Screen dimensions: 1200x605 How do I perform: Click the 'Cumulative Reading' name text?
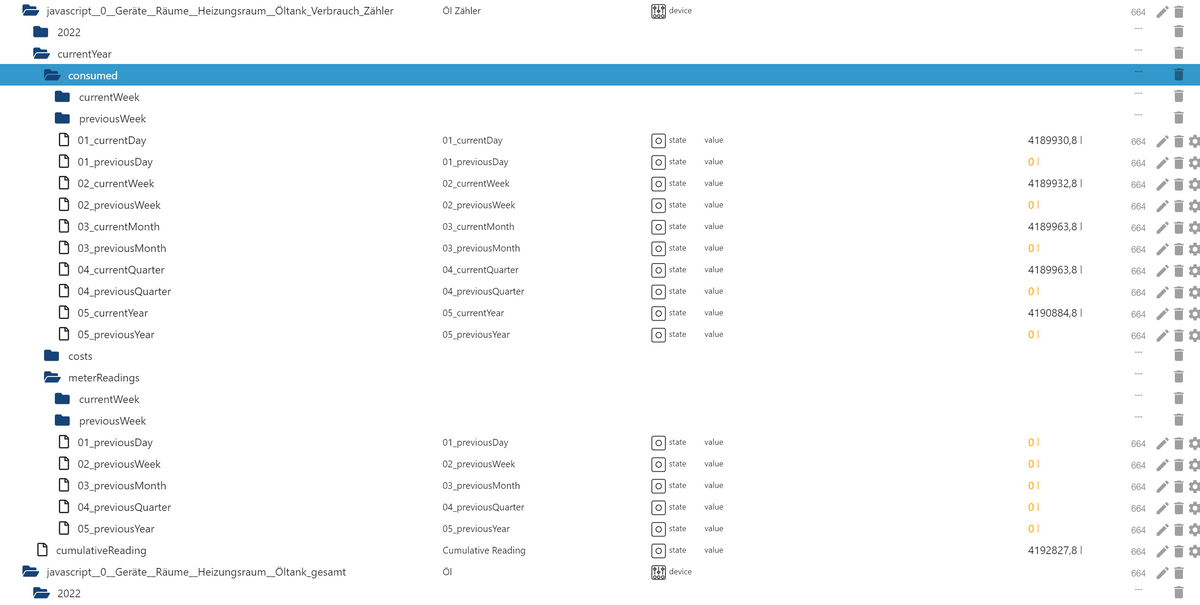[484, 551]
